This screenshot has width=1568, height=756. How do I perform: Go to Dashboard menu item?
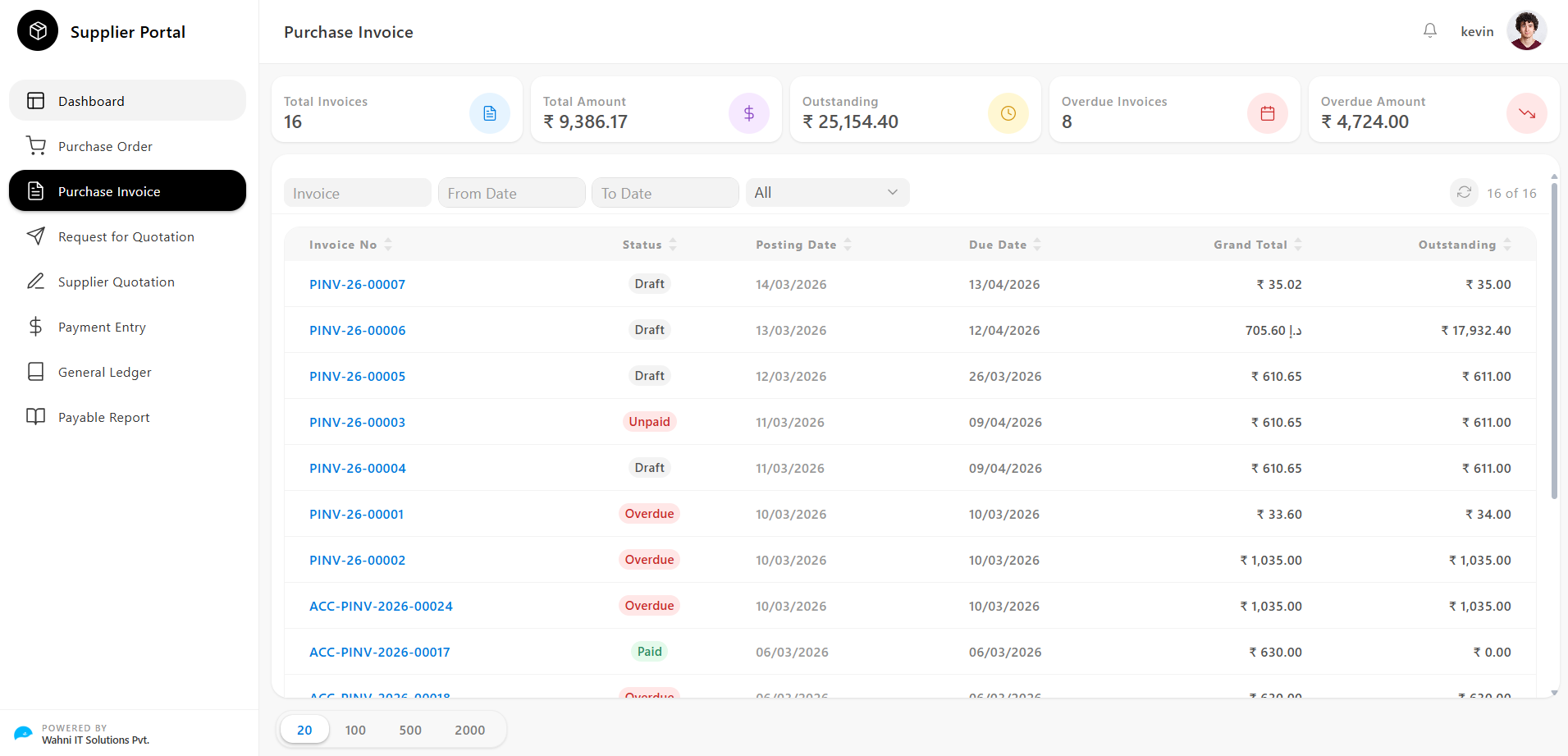coord(127,101)
